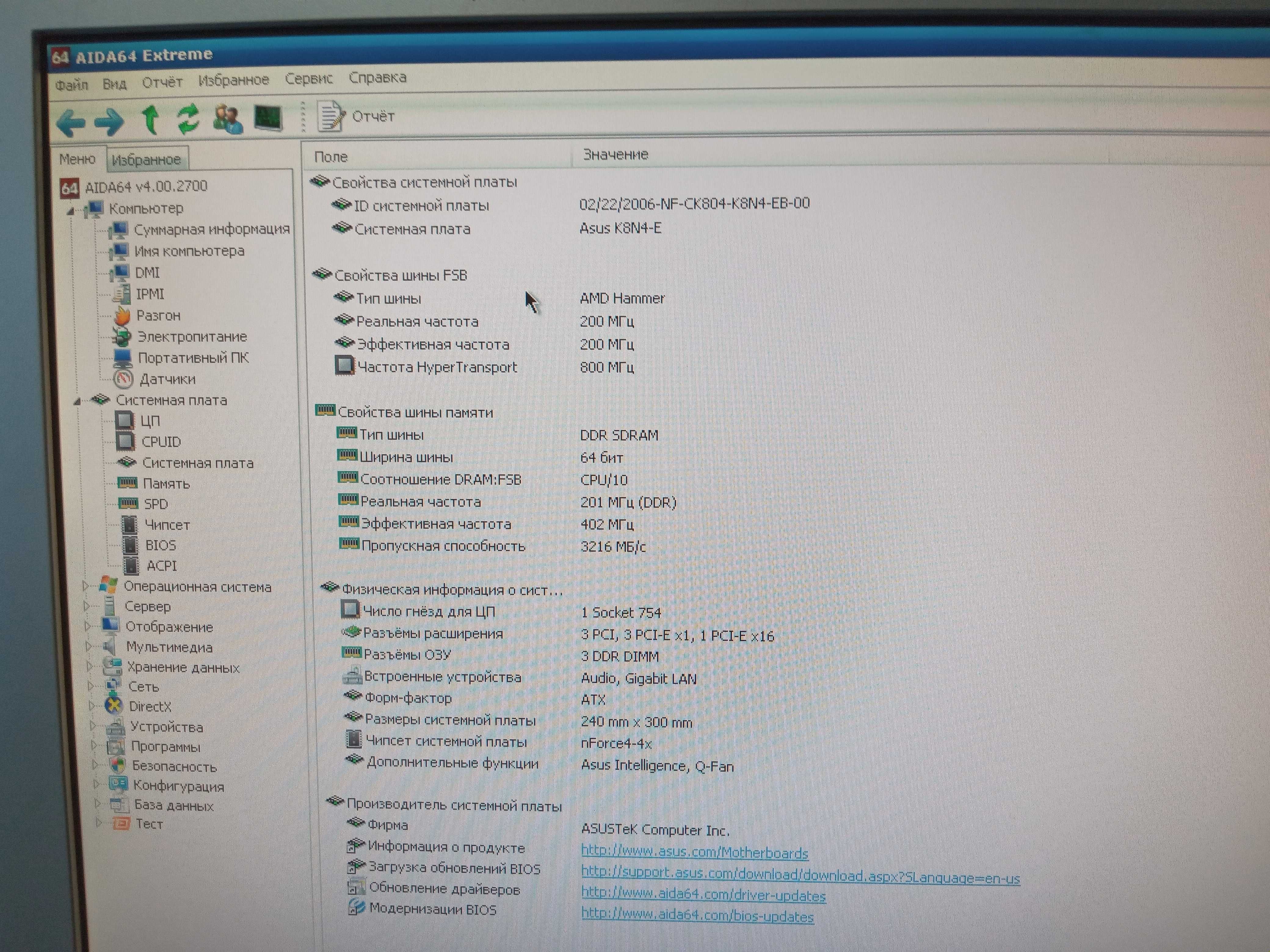Click the Конфигурация settings icon
This screenshot has width=1270, height=952.
point(119,785)
